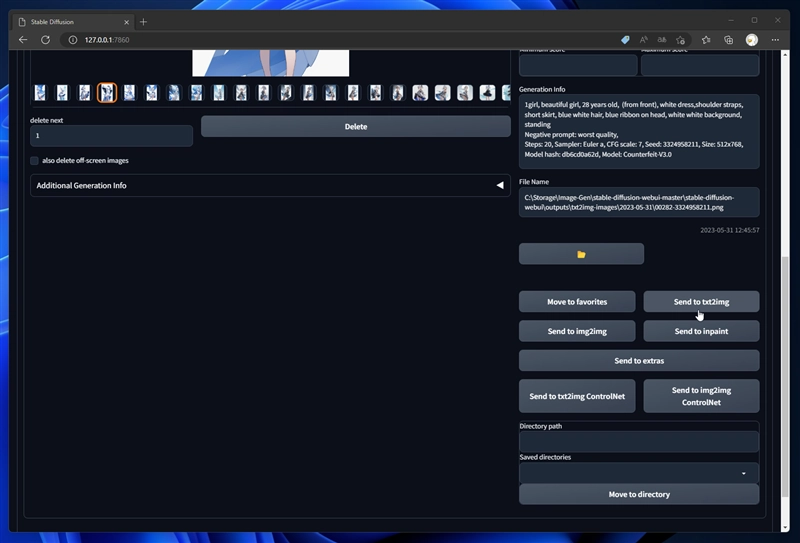This screenshot has width=800, height=543.
Task: Open the Collections icon in browser toolbar
Action: pyautogui.click(x=729, y=40)
